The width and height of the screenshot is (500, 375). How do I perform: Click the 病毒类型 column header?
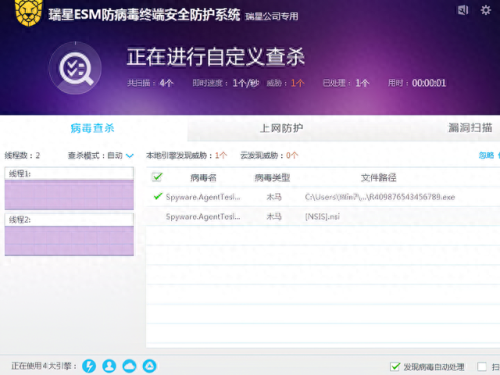point(272,178)
